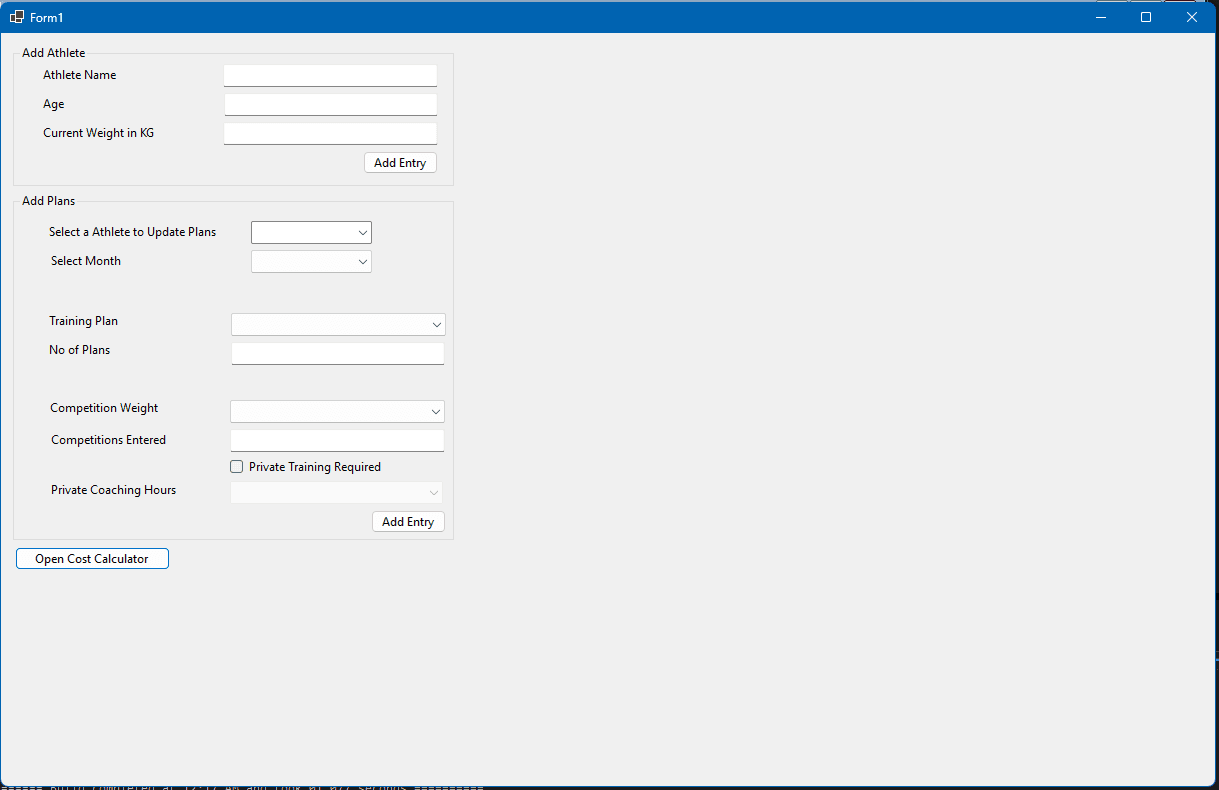Click the No of Plans input field
Viewport: 1219px width, 790px height.
pos(337,354)
